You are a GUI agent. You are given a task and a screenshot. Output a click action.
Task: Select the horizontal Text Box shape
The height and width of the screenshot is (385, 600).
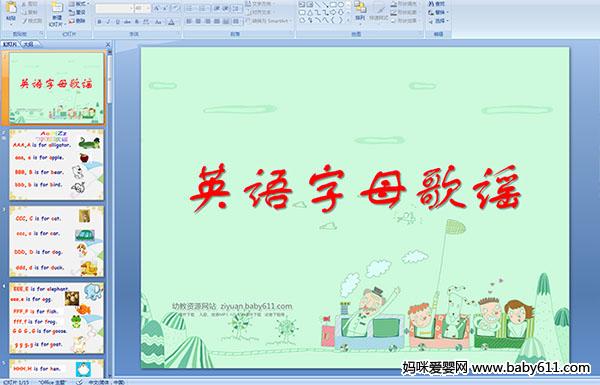[x=302, y=4]
